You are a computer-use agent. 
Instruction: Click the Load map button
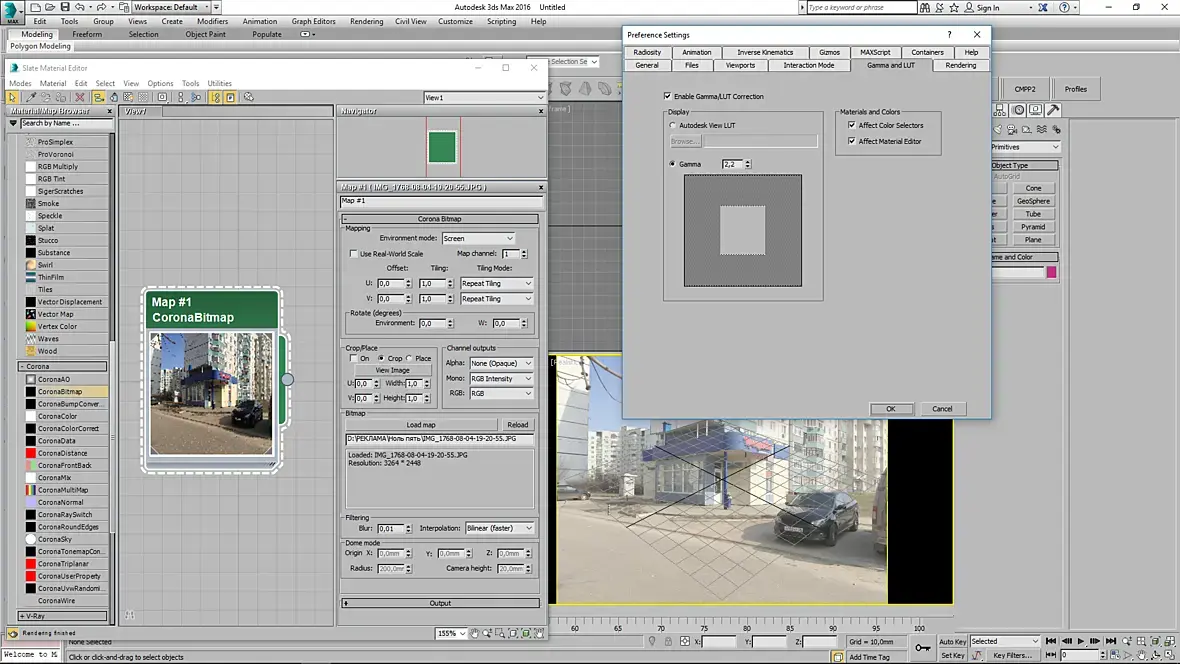pyautogui.click(x=420, y=424)
